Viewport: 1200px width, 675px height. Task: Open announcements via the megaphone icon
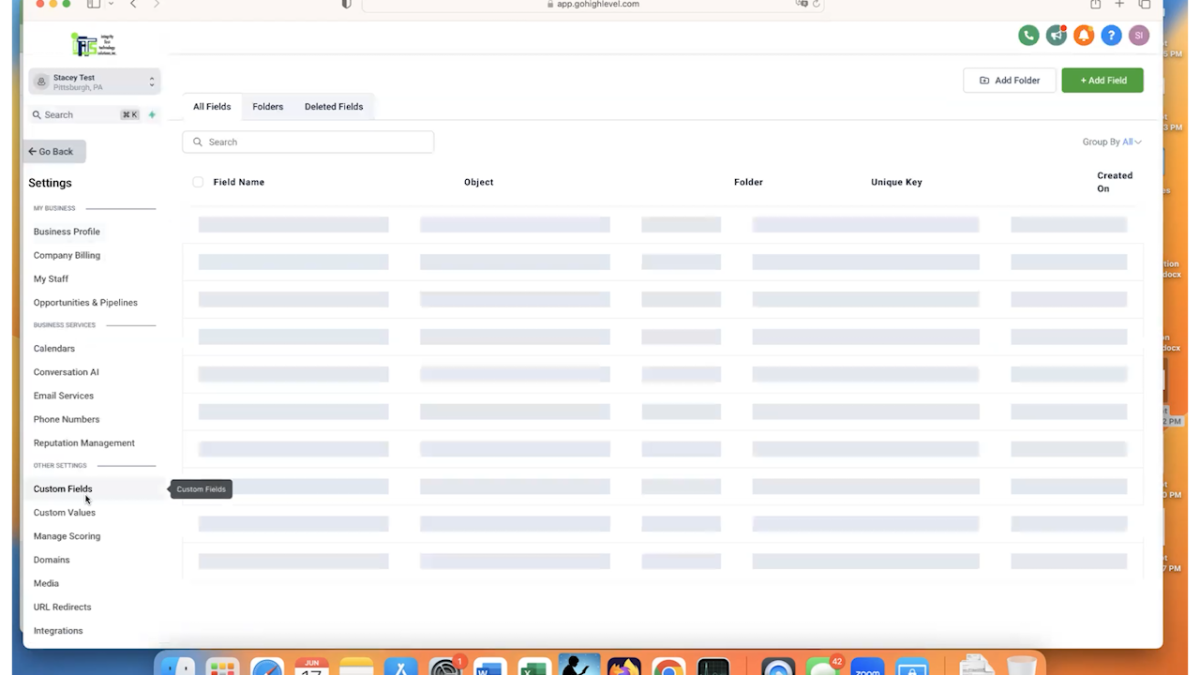(x=1056, y=35)
